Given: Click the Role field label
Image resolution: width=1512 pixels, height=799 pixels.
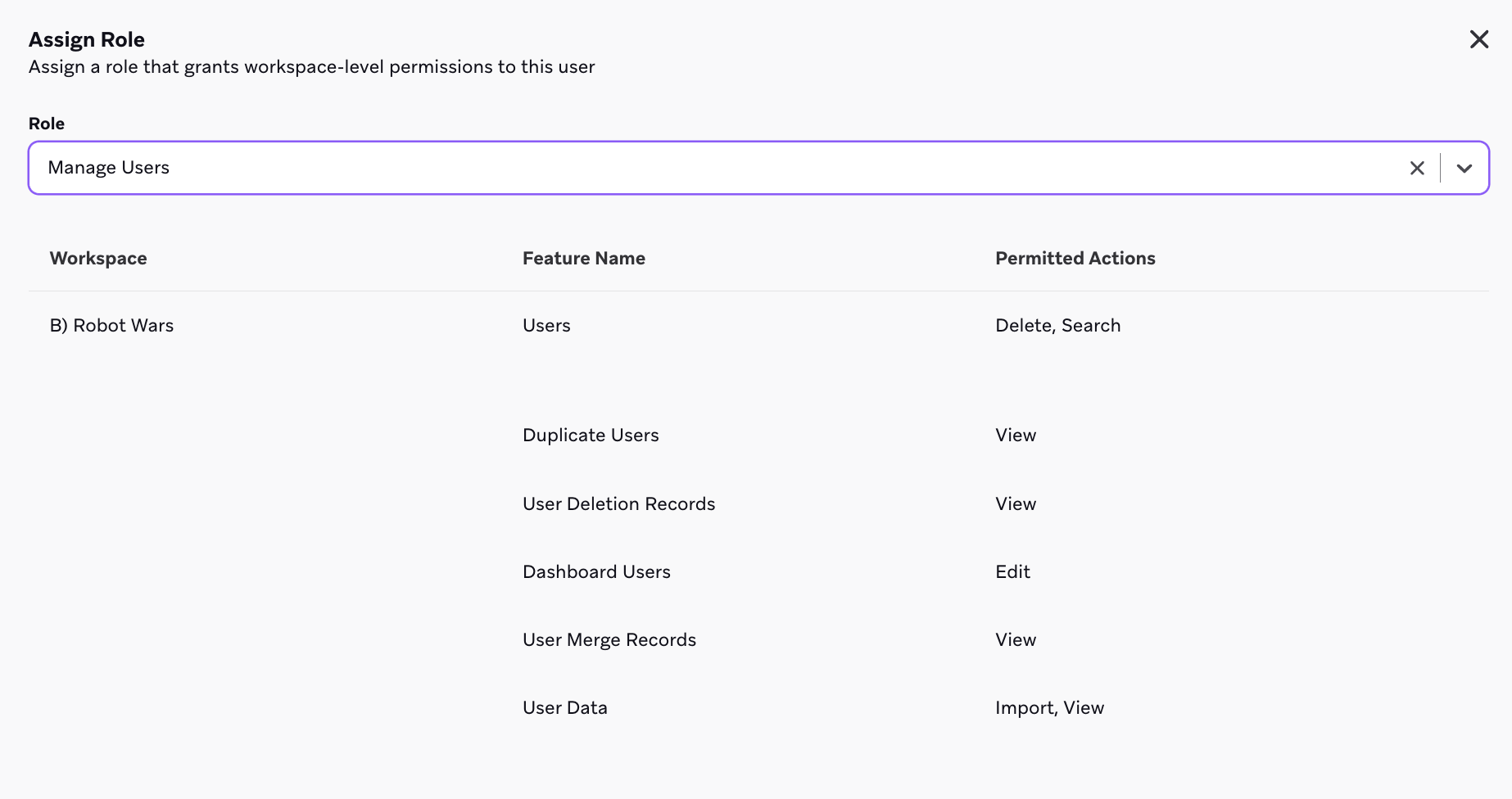Looking at the screenshot, I should 47,124.
